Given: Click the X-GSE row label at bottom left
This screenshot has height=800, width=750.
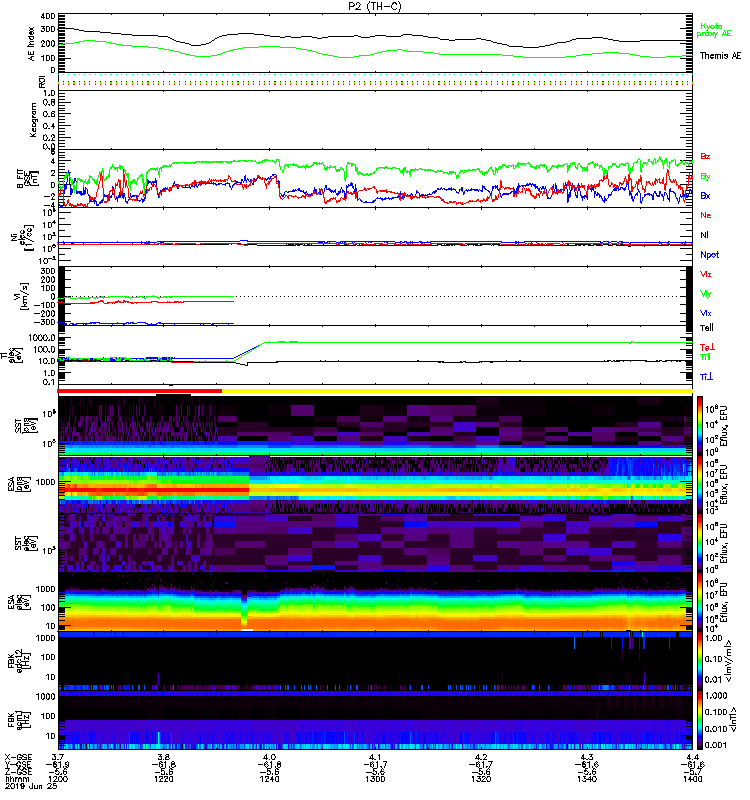Looking at the screenshot, I should click(17, 757).
